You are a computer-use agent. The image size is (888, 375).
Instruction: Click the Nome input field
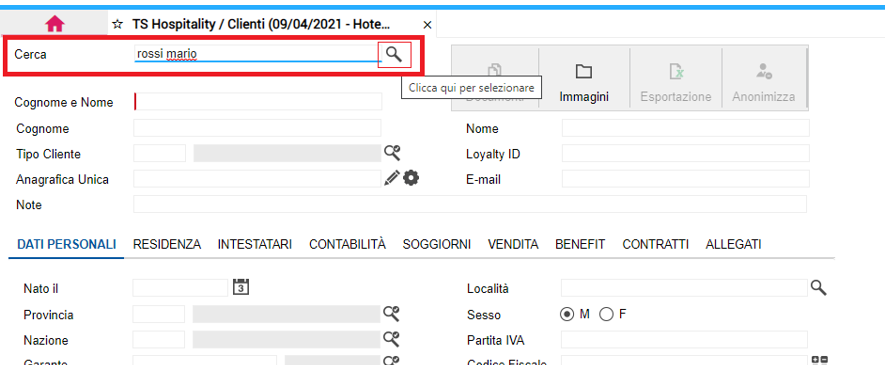[x=686, y=128]
